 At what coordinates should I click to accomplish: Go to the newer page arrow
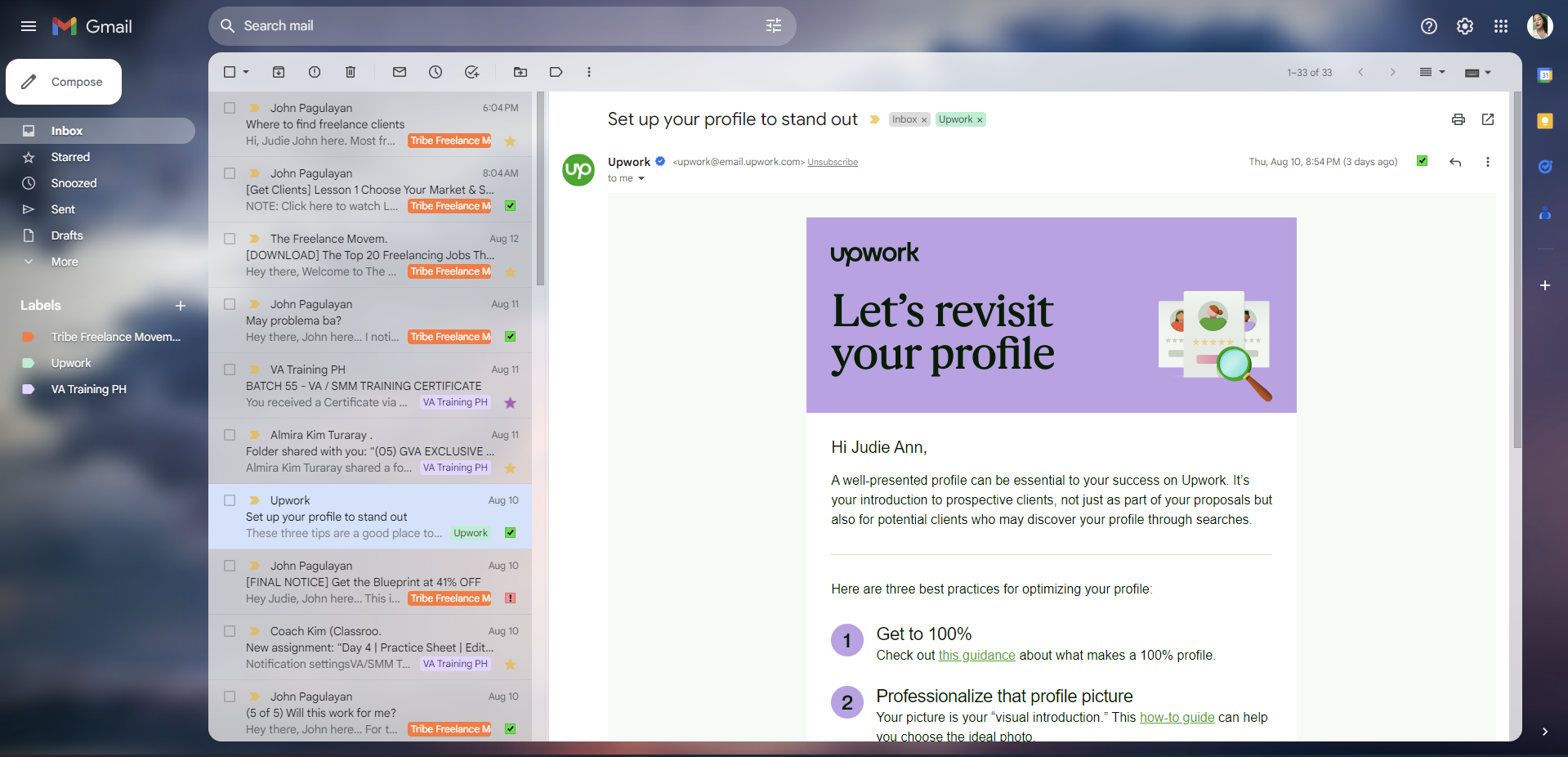1360,72
